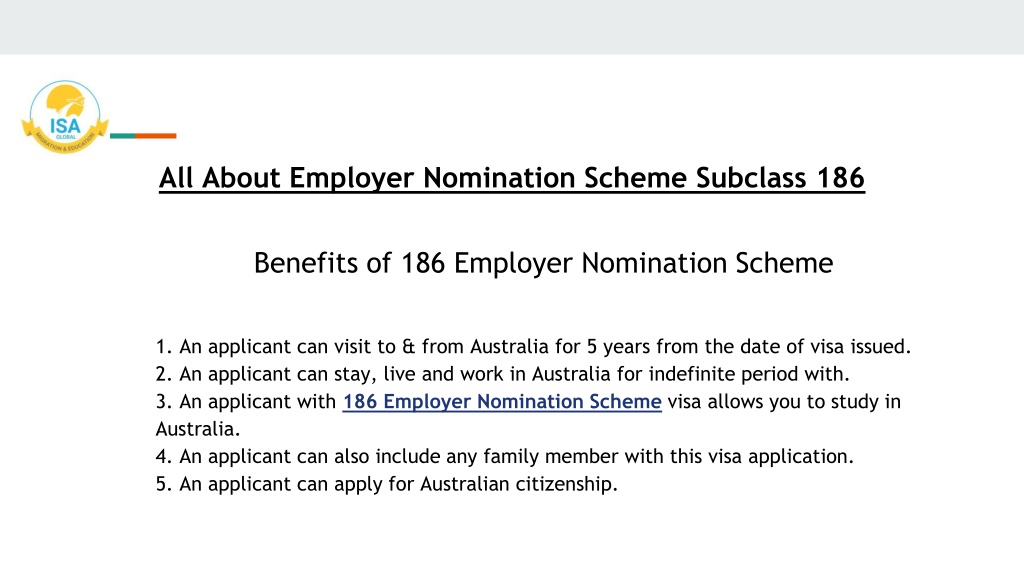Click the teal segment of the line beside the logo
The width and height of the screenshot is (1024, 576).
pyautogui.click(x=122, y=136)
